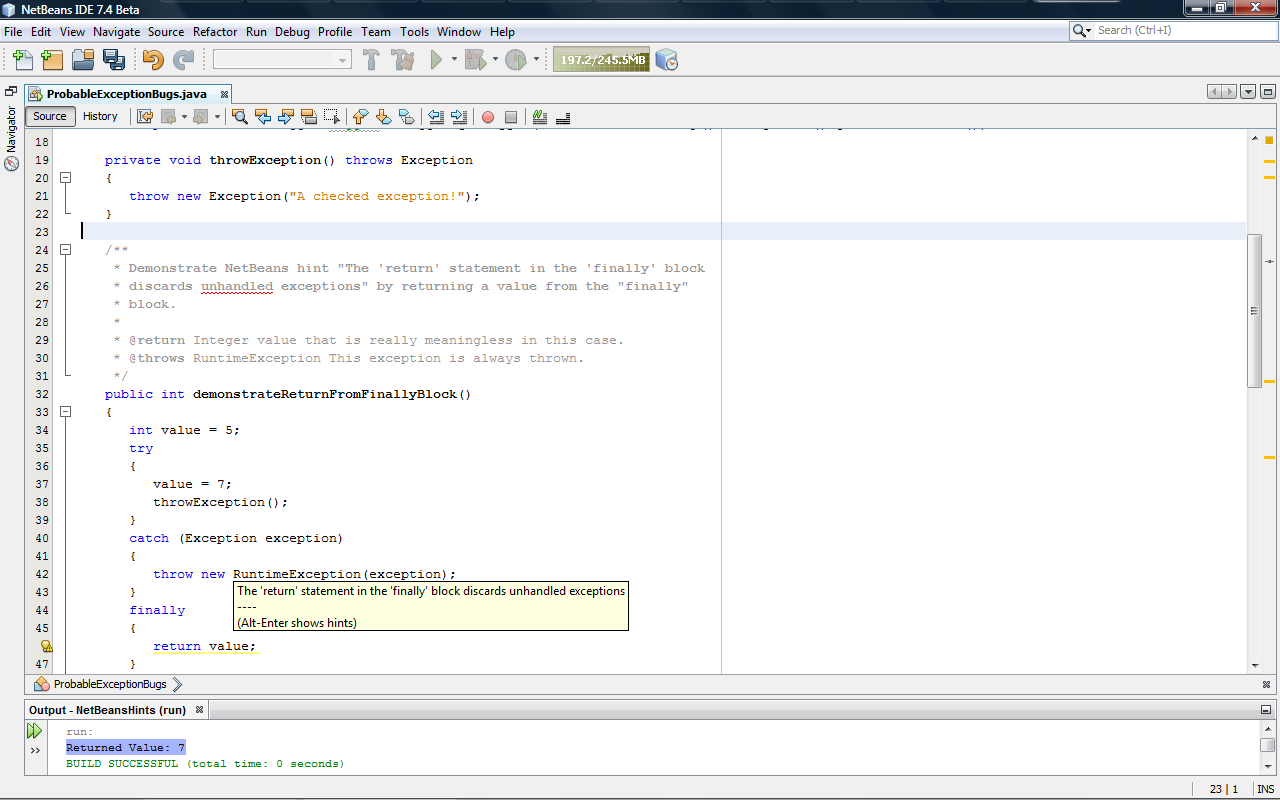Open the File menu
This screenshot has width=1280, height=800.
click(13, 32)
